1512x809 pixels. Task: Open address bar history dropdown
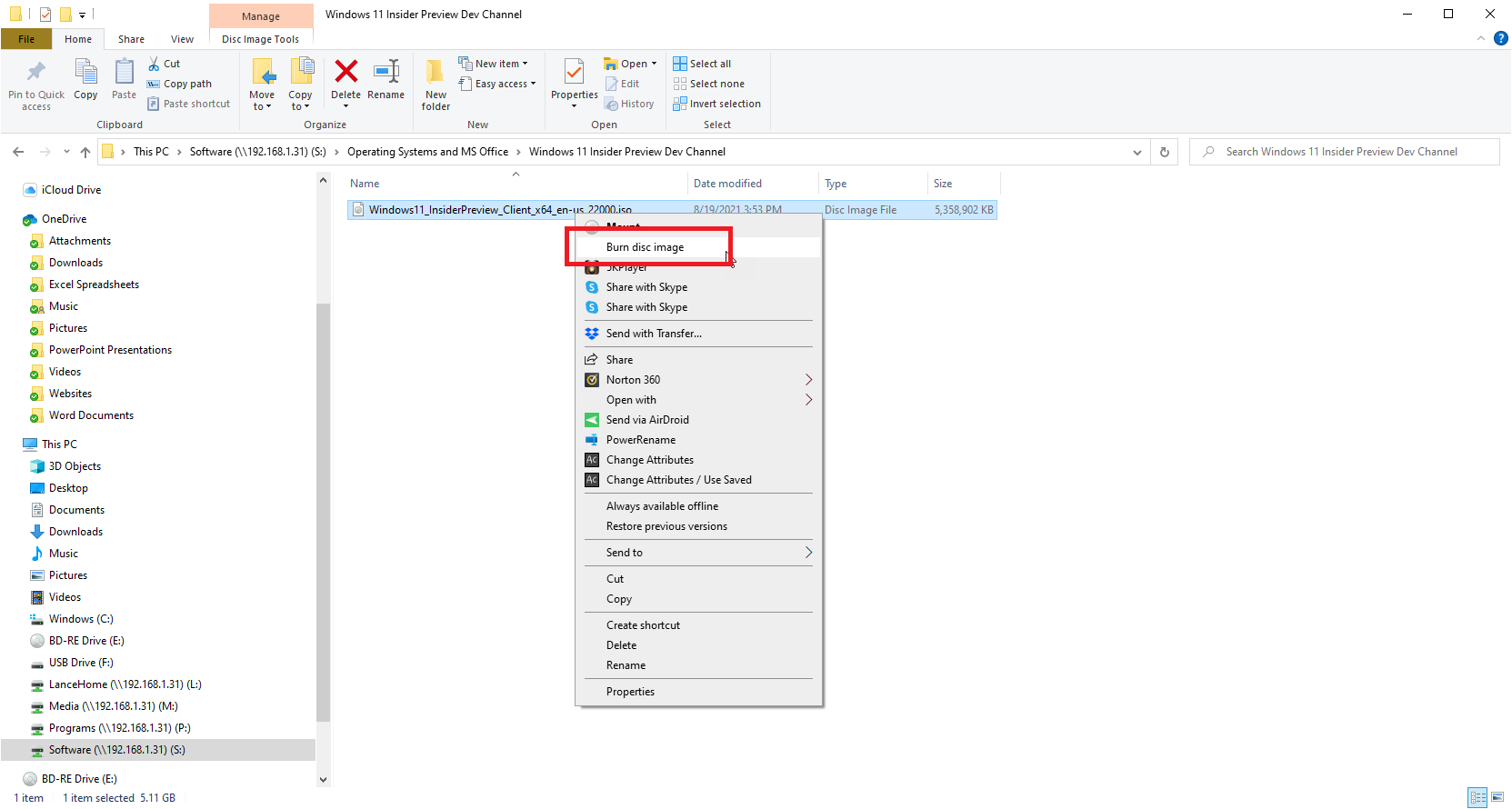click(x=1137, y=152)
